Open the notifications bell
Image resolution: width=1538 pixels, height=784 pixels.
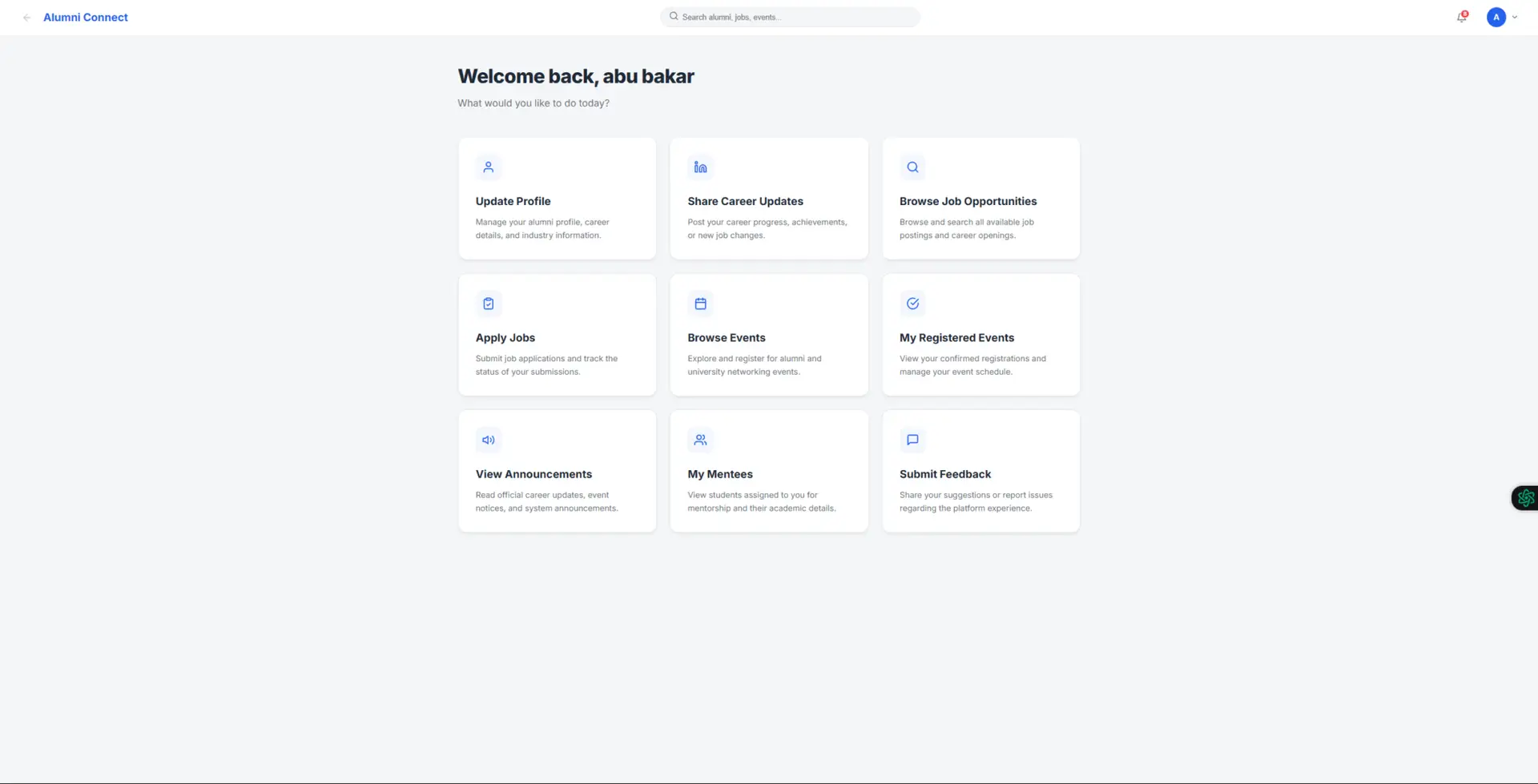pyautogui.click(x=1462, y=17)
